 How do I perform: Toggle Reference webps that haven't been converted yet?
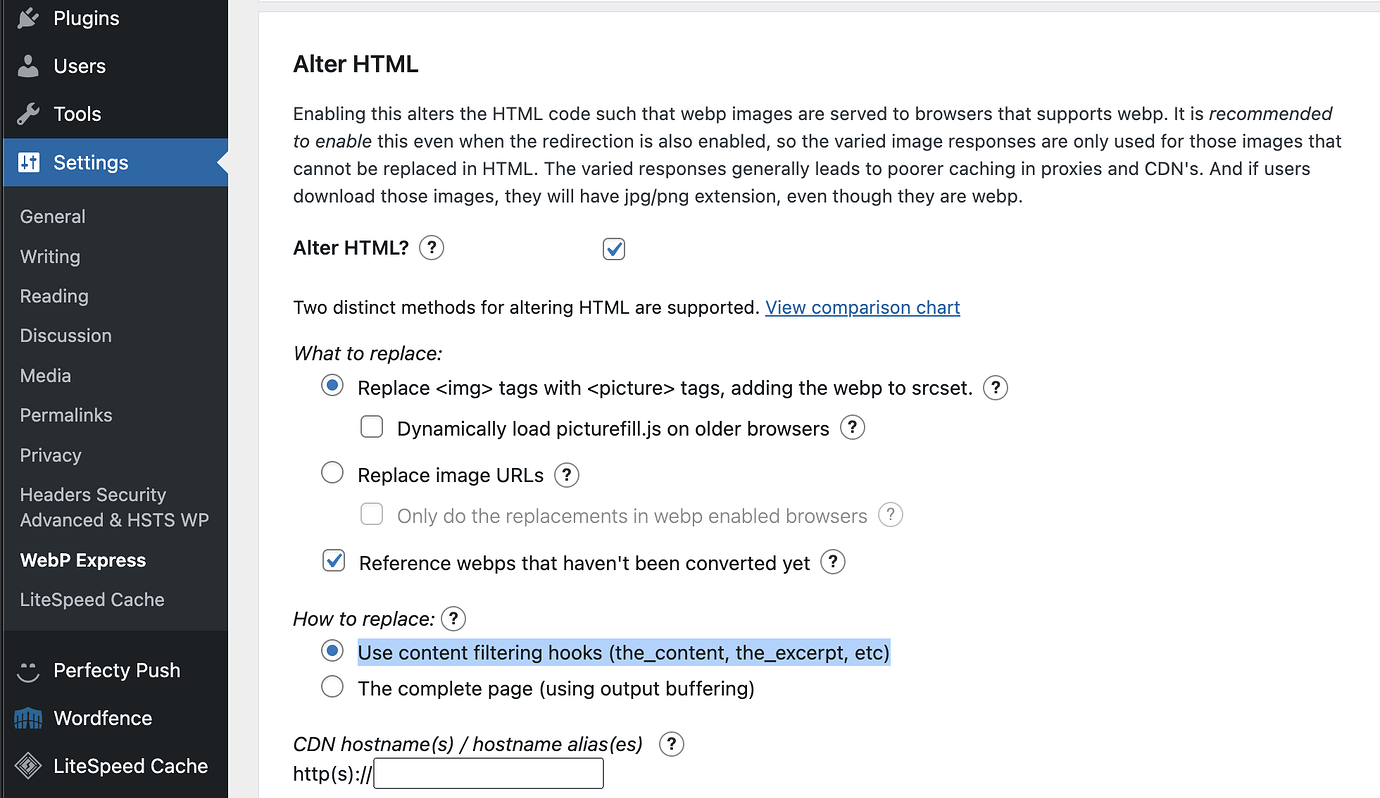tap(334, 562)
